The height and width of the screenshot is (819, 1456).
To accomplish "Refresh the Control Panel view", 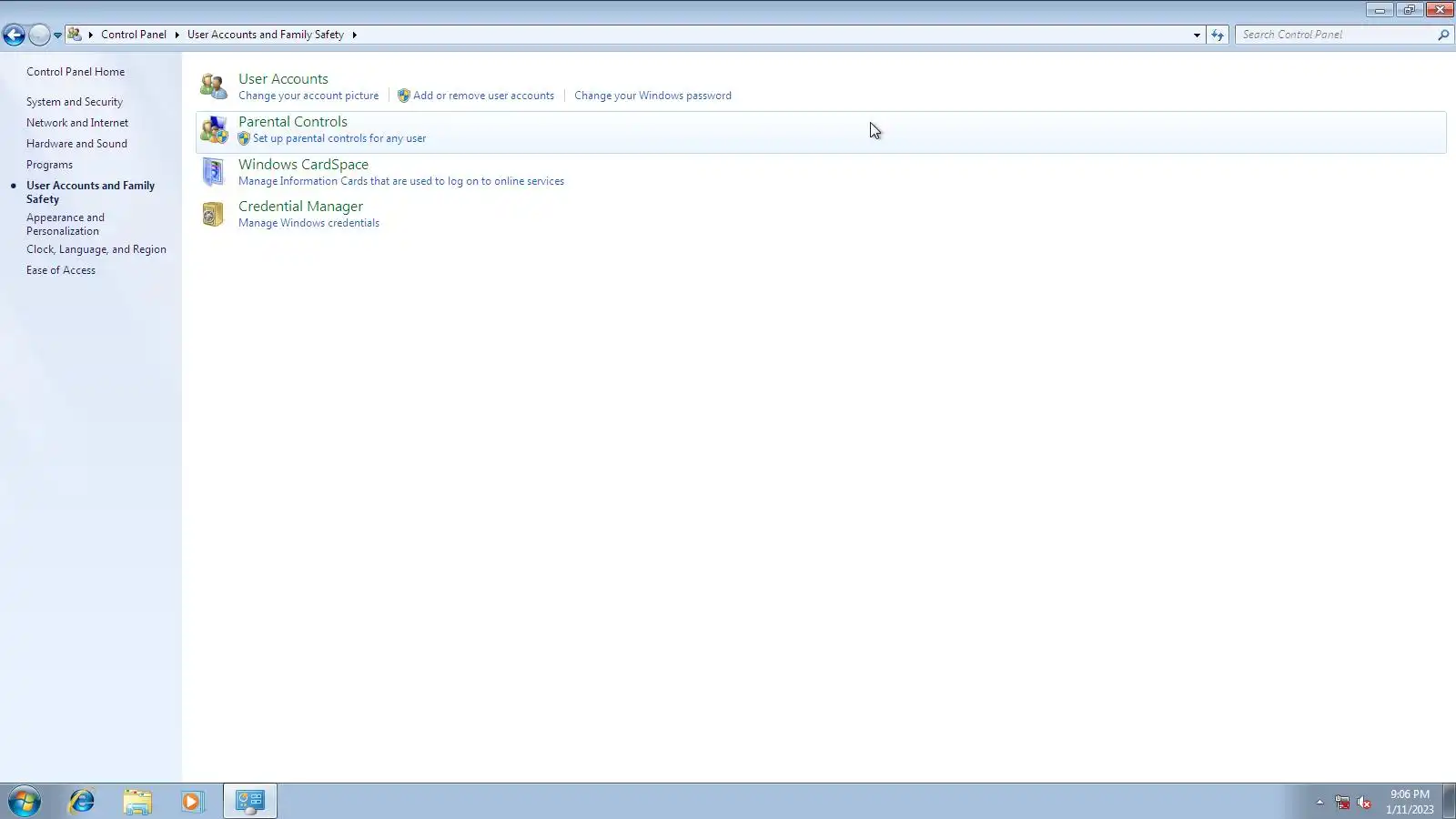I will [x=1218, y=35].
